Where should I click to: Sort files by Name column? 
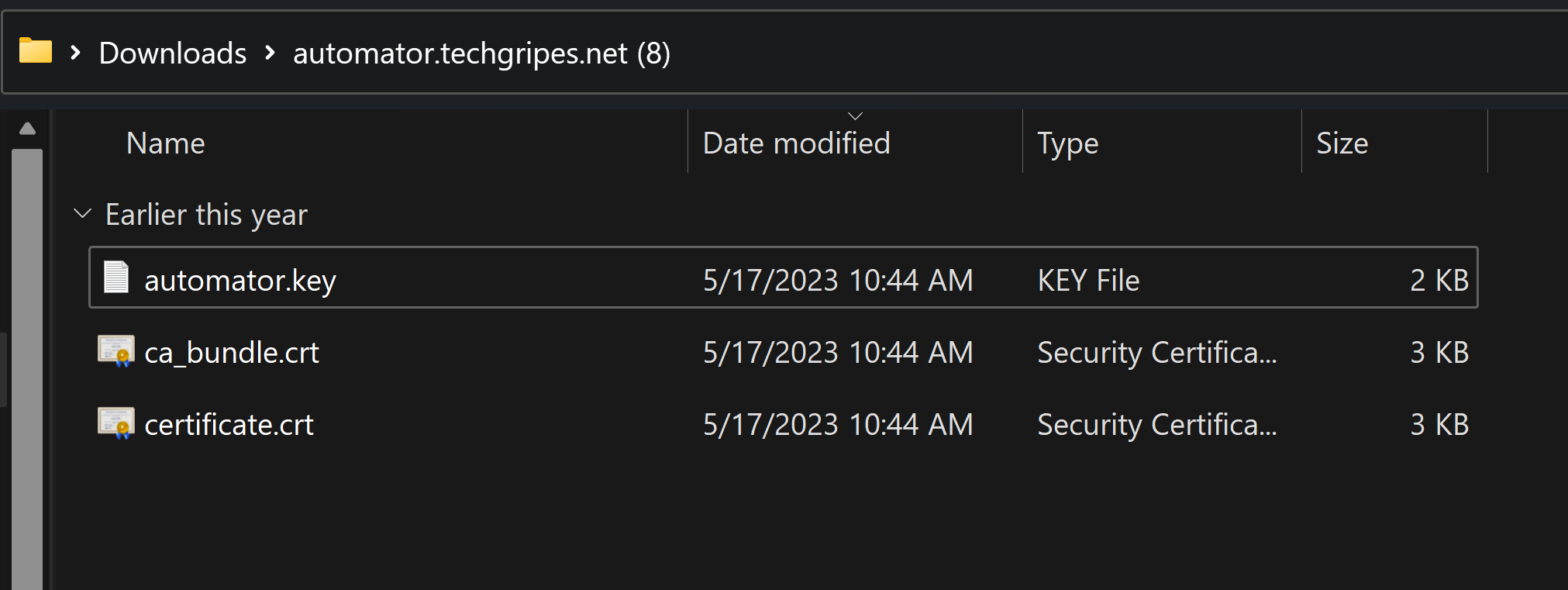(x=166, y=143)
